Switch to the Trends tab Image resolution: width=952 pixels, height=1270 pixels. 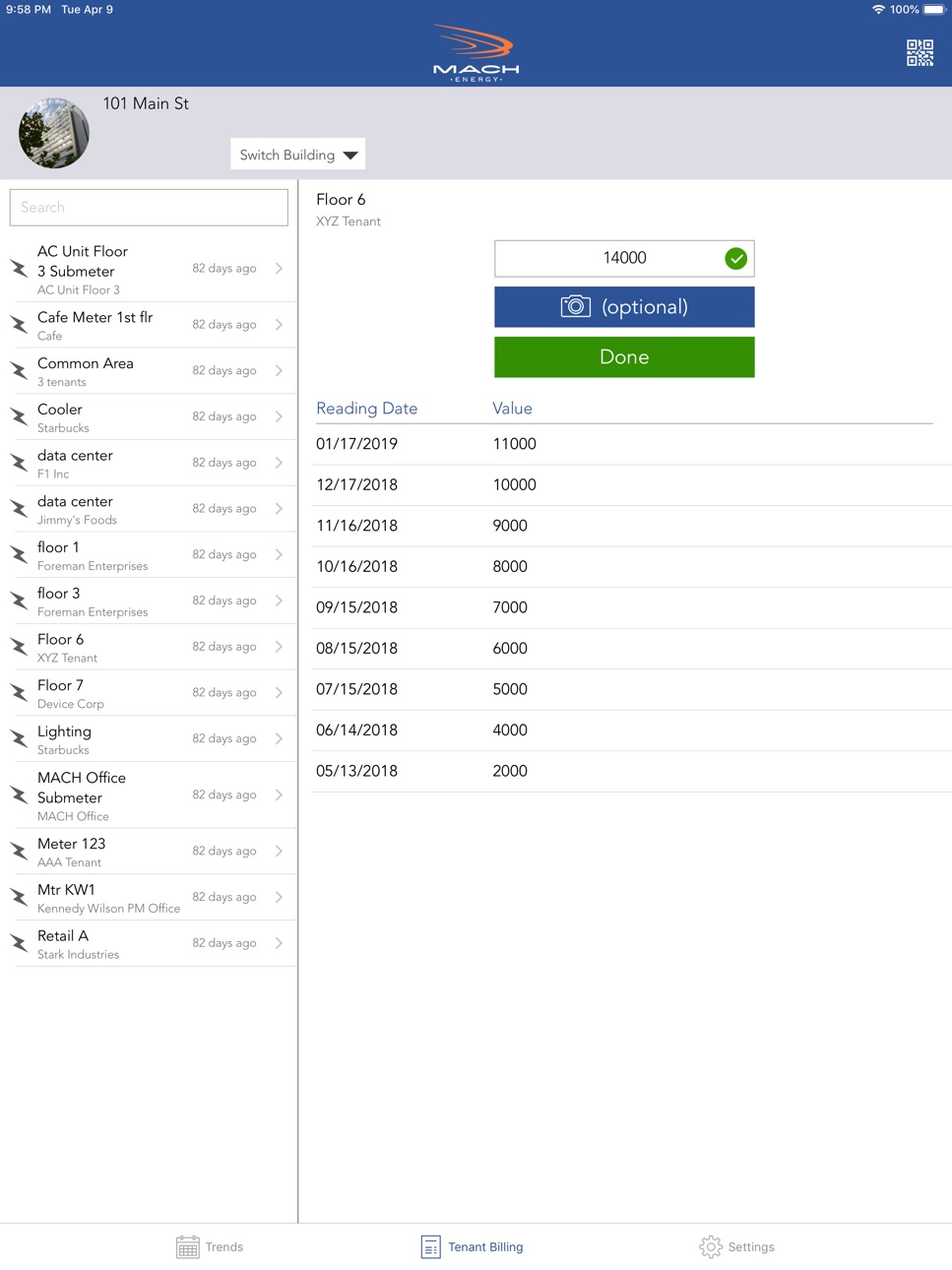point(210,1247)
